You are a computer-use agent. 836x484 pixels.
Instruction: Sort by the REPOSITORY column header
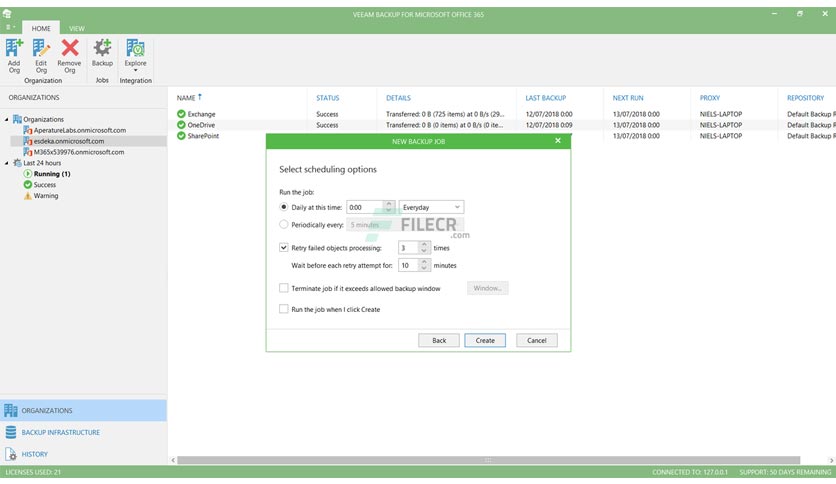805,98
